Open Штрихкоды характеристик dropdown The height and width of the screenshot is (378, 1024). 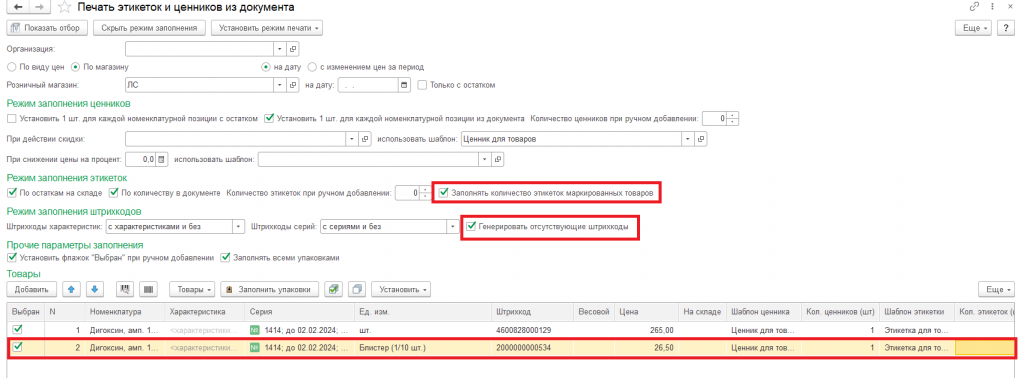238,227
